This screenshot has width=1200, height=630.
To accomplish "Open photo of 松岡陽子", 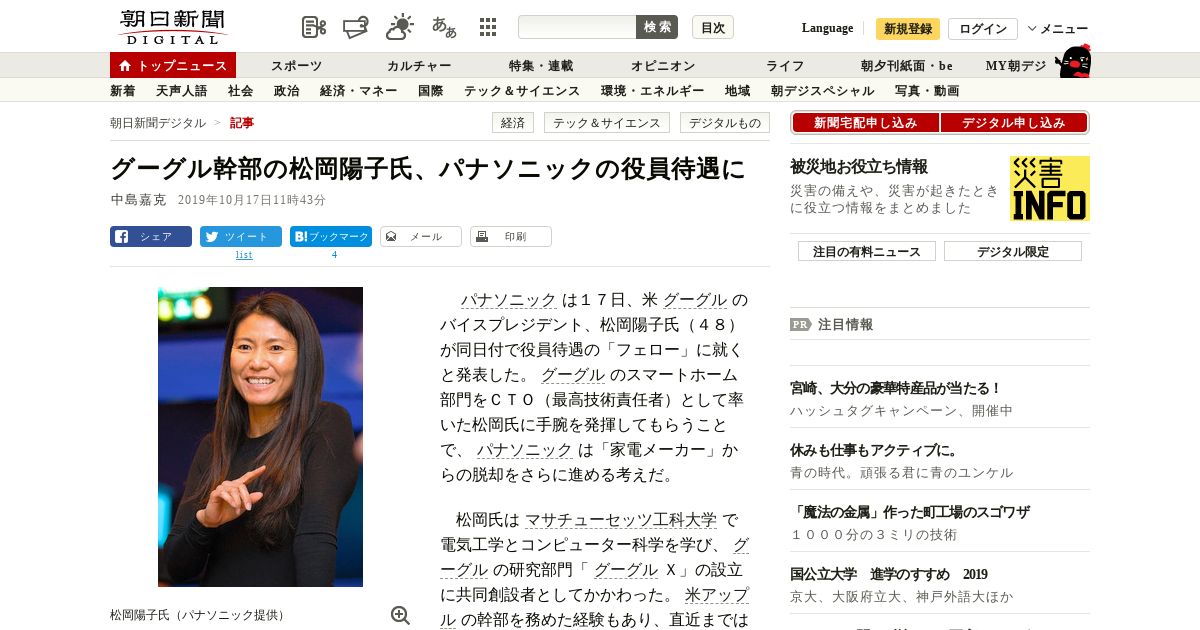I will coord(260,437).
